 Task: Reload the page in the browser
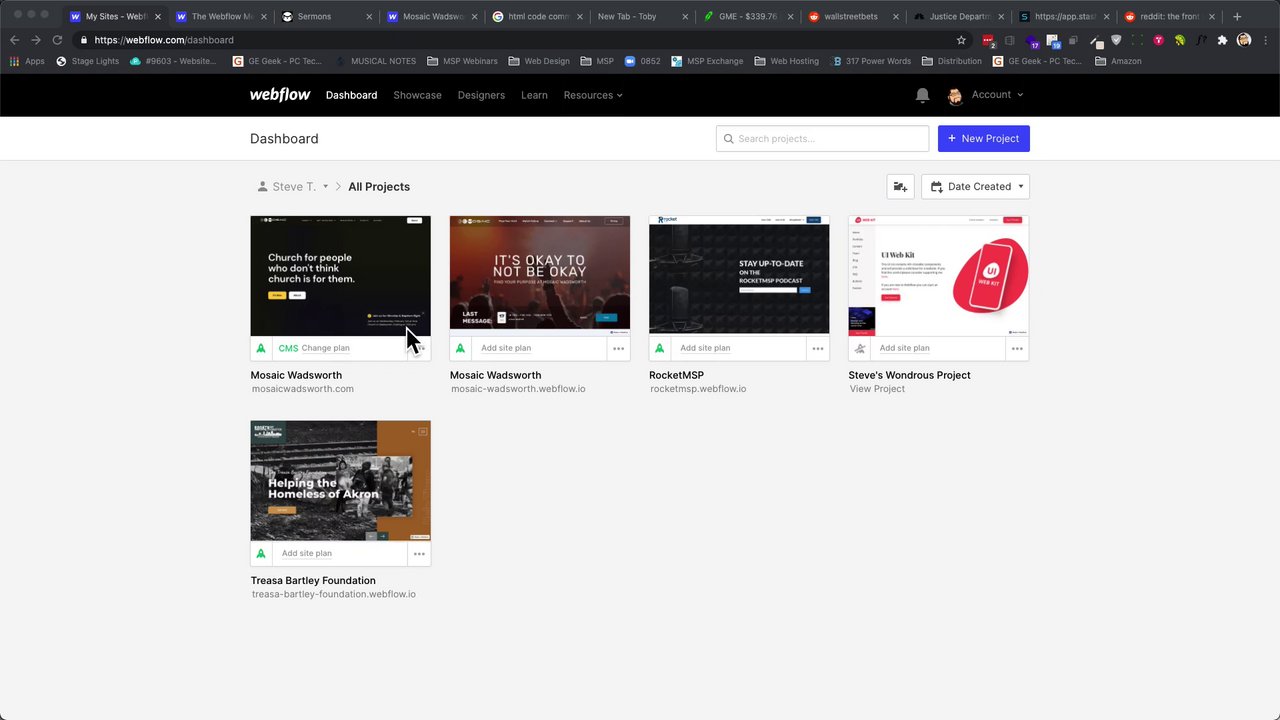coord(57,40)
